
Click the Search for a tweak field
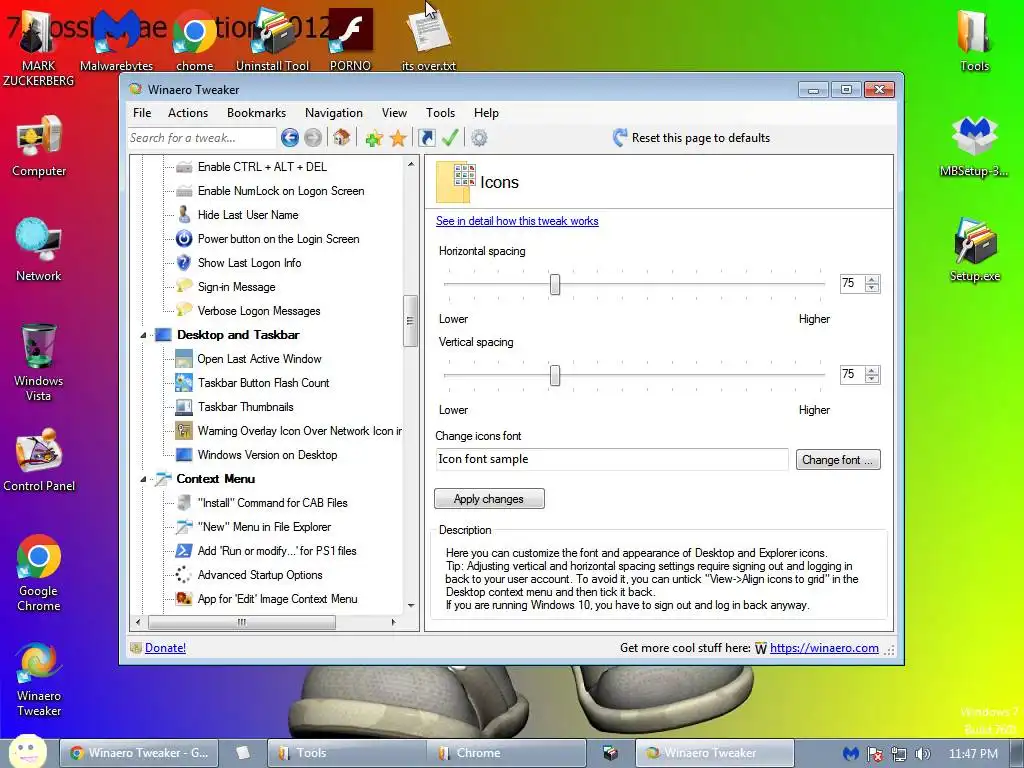(x=202, y=138)
